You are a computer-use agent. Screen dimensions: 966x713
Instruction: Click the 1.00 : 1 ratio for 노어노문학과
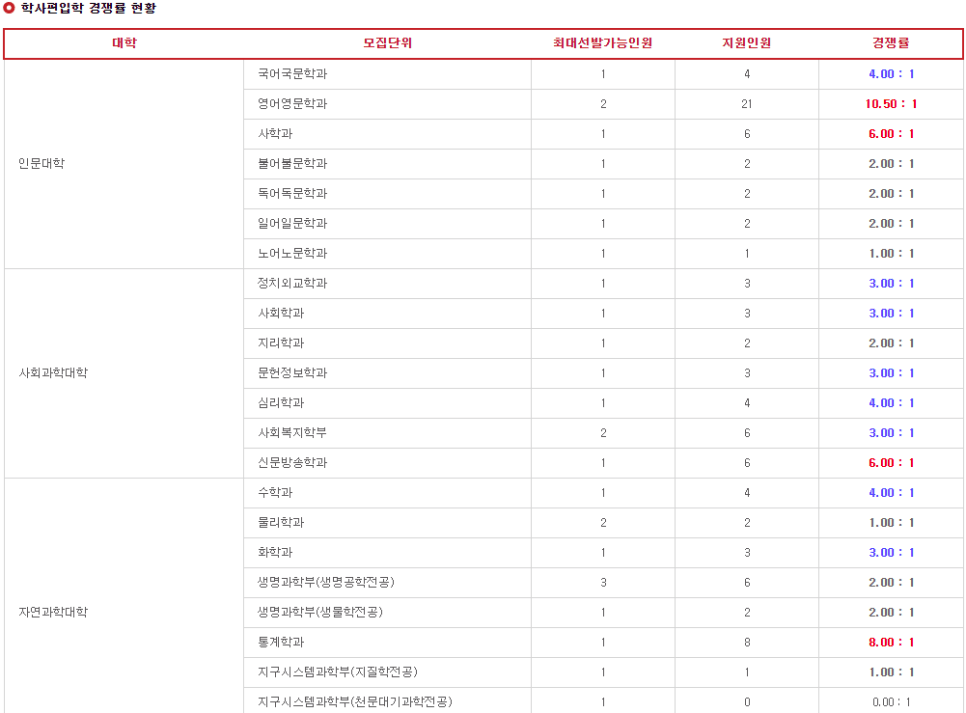[x=891, y=253]
